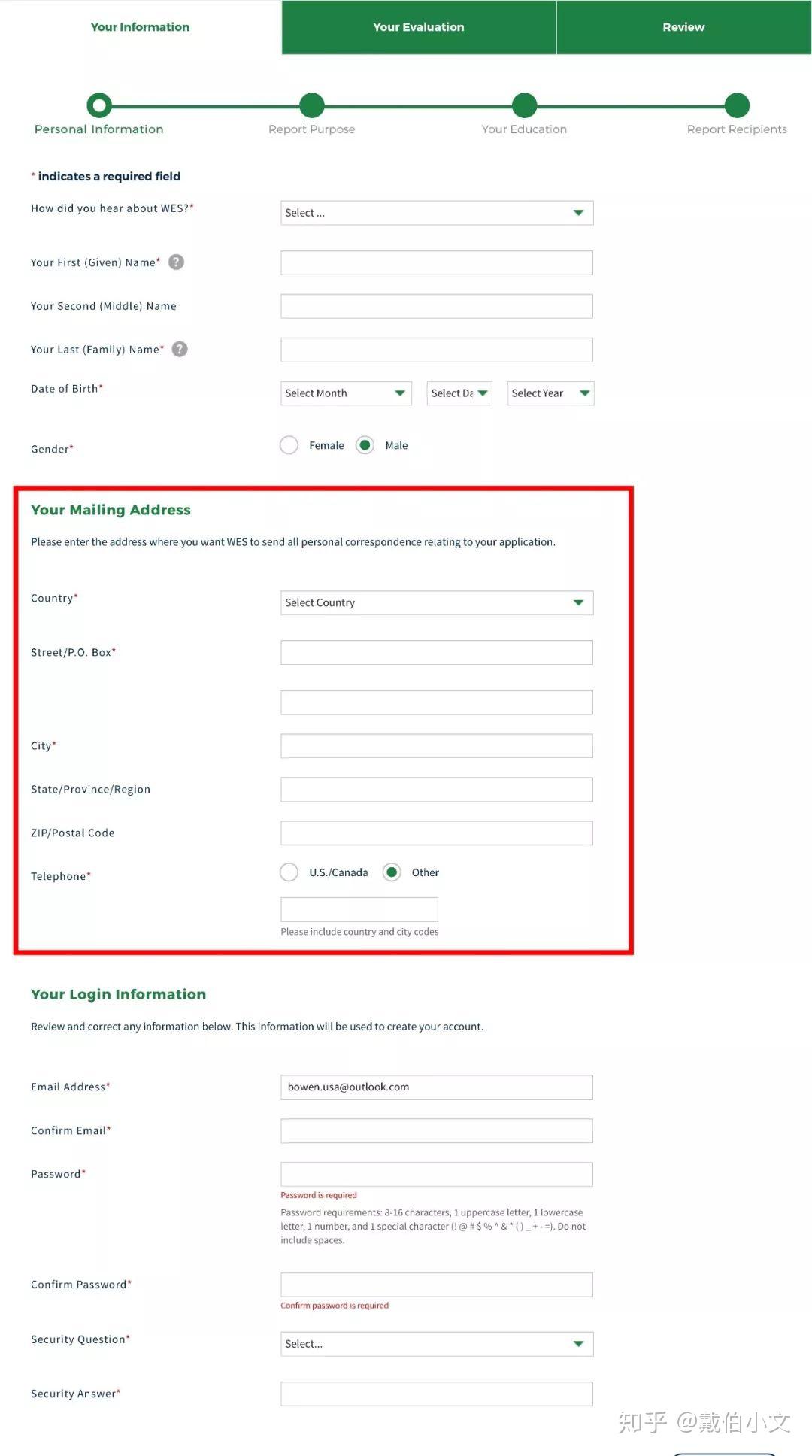Open the Select Month dropdown
Screen dimensions: 812x1456
[x=347, y=393]
